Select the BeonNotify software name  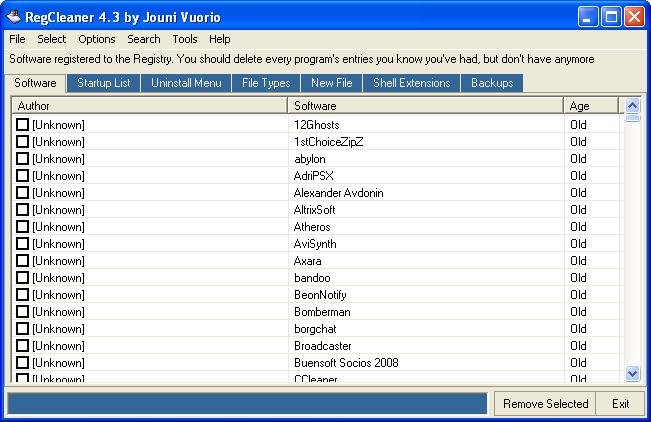(320, 295)
